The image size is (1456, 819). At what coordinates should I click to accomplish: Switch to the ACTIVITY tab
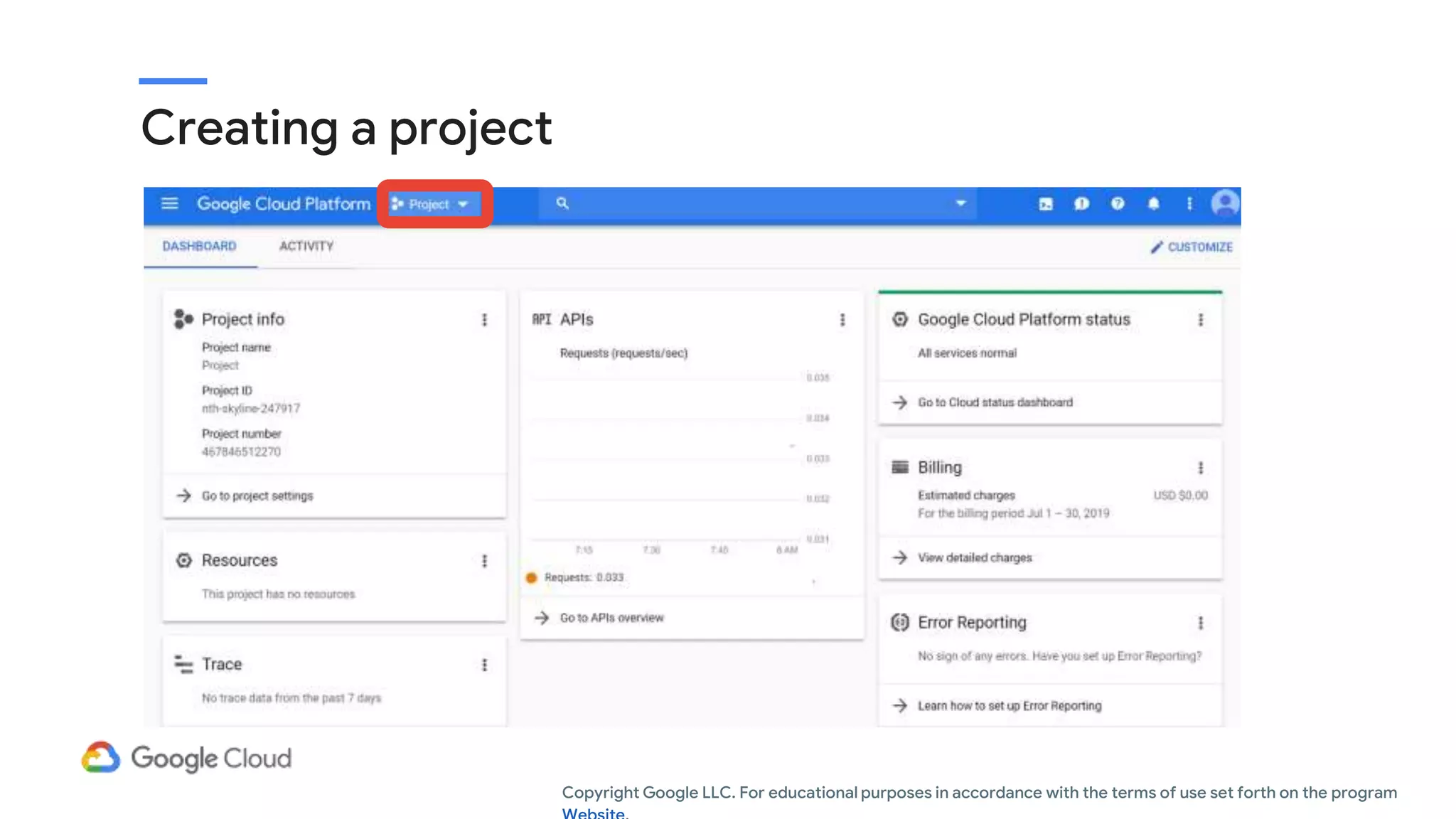coord(306,246)
